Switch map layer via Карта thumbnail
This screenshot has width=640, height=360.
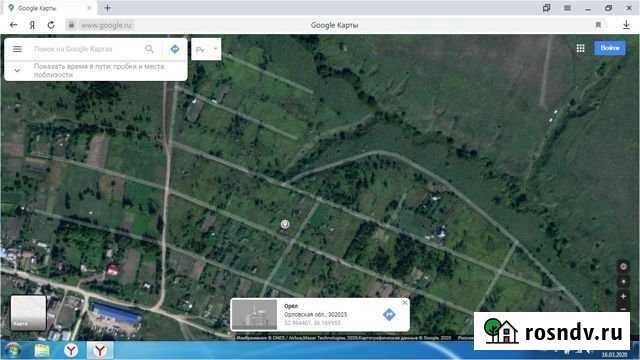pos(28,313)
